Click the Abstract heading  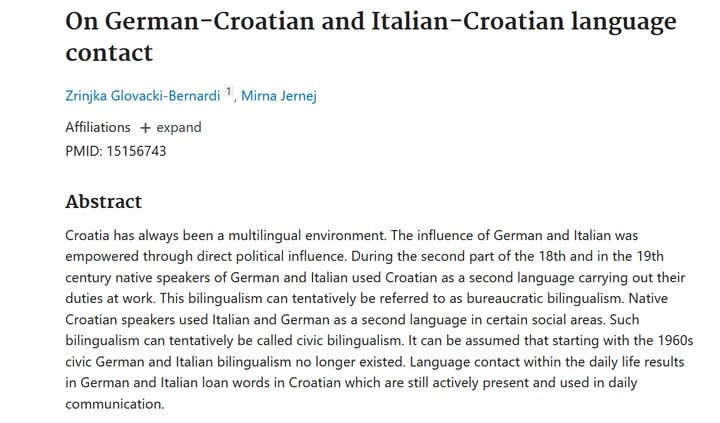pos(104,202)
